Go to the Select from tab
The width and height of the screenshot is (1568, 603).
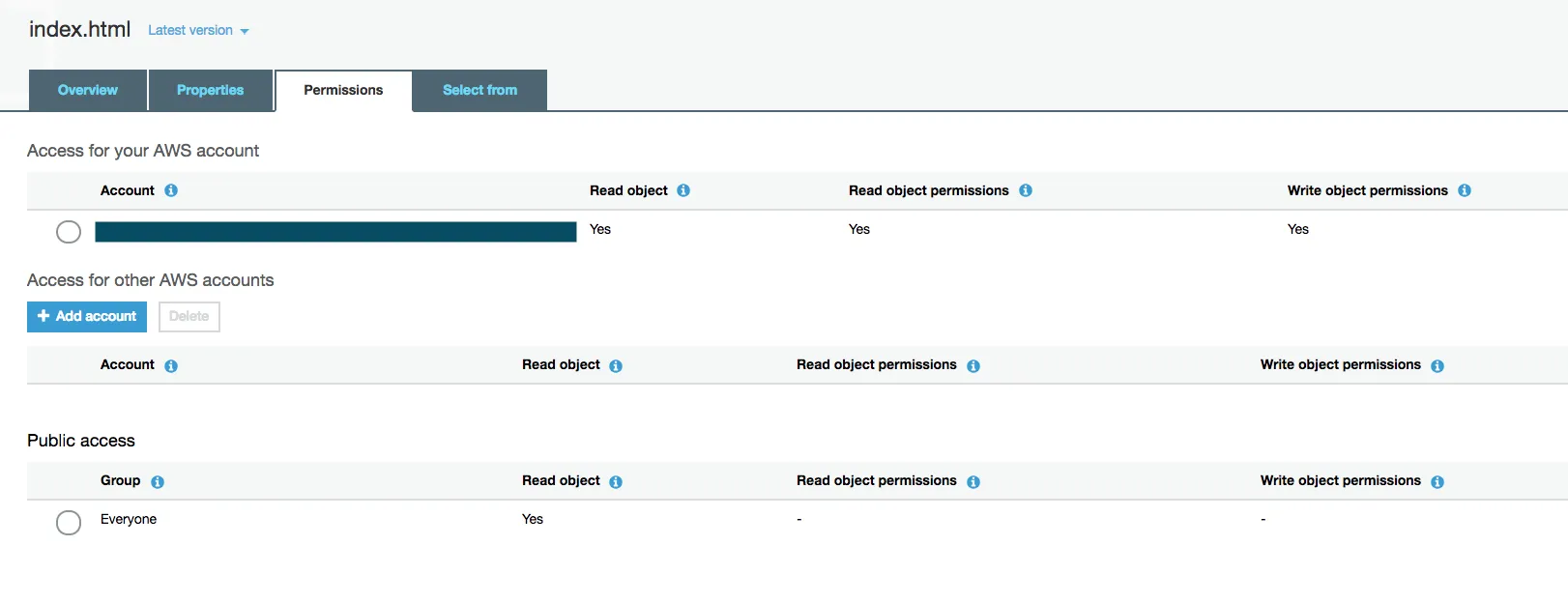click(x=479, y=91)
